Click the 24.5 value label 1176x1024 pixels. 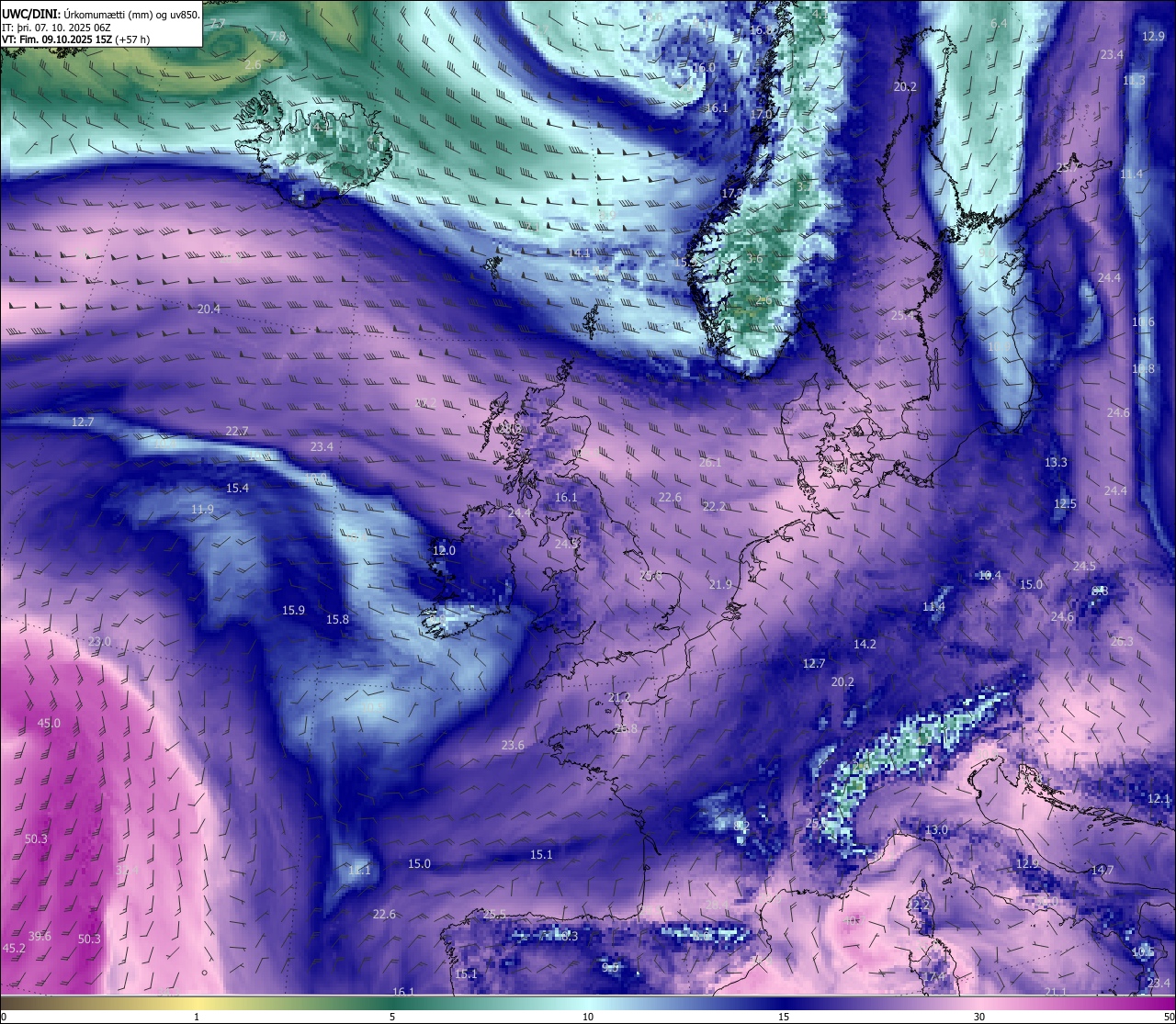1084,567
